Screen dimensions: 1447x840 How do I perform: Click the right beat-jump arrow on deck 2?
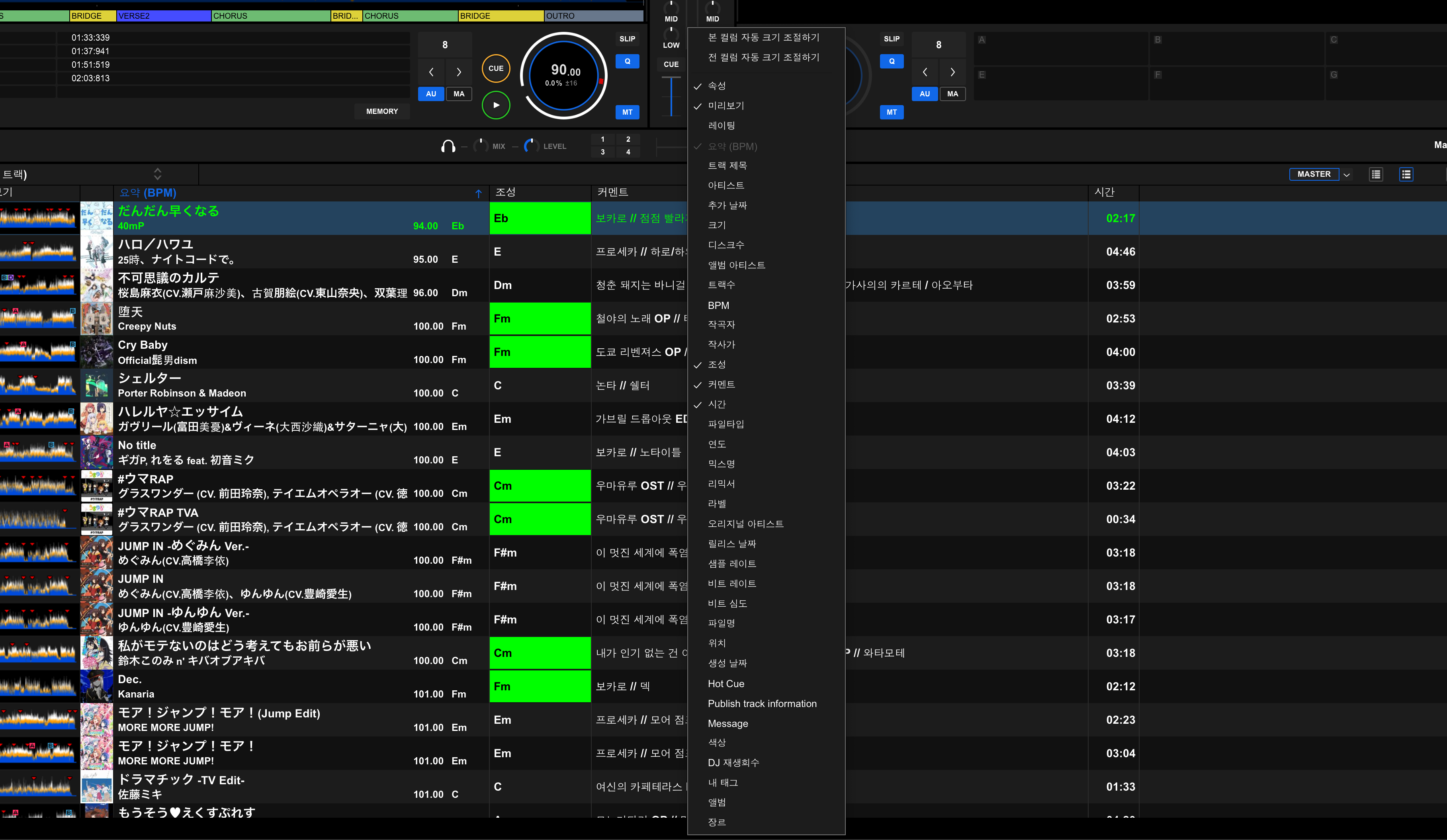click(952, 72)
